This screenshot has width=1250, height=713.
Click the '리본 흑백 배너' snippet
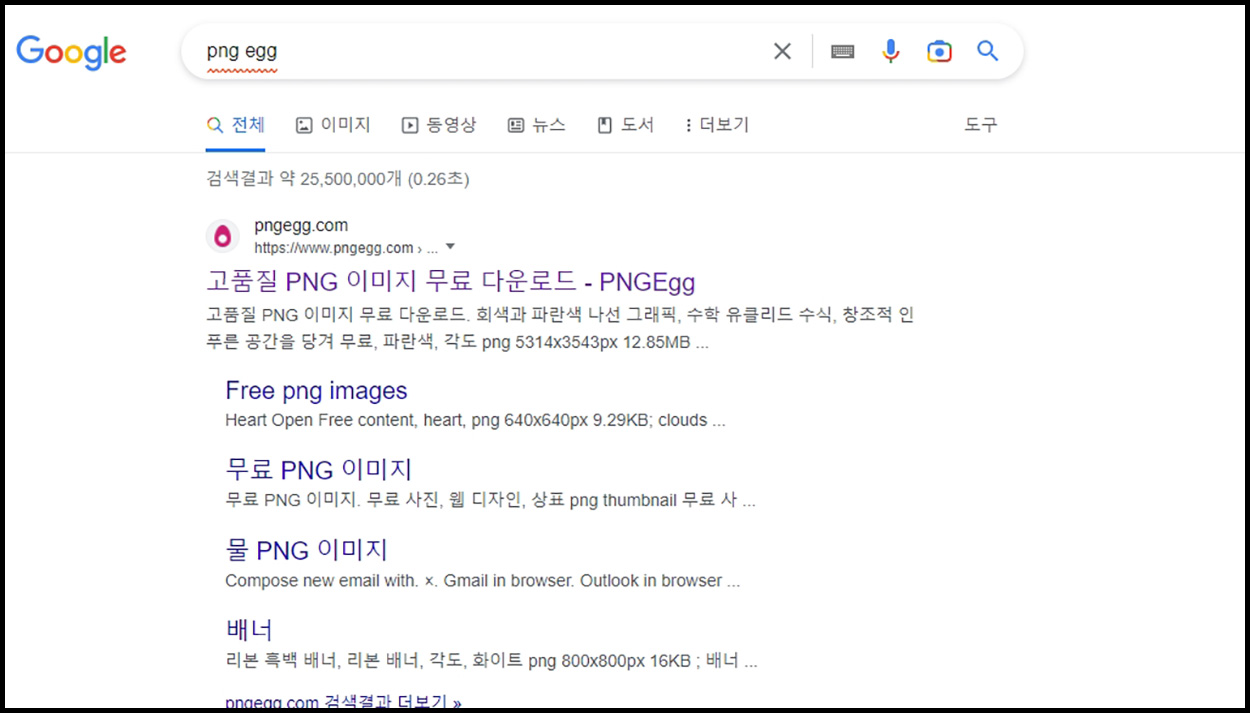coord(491,661)
